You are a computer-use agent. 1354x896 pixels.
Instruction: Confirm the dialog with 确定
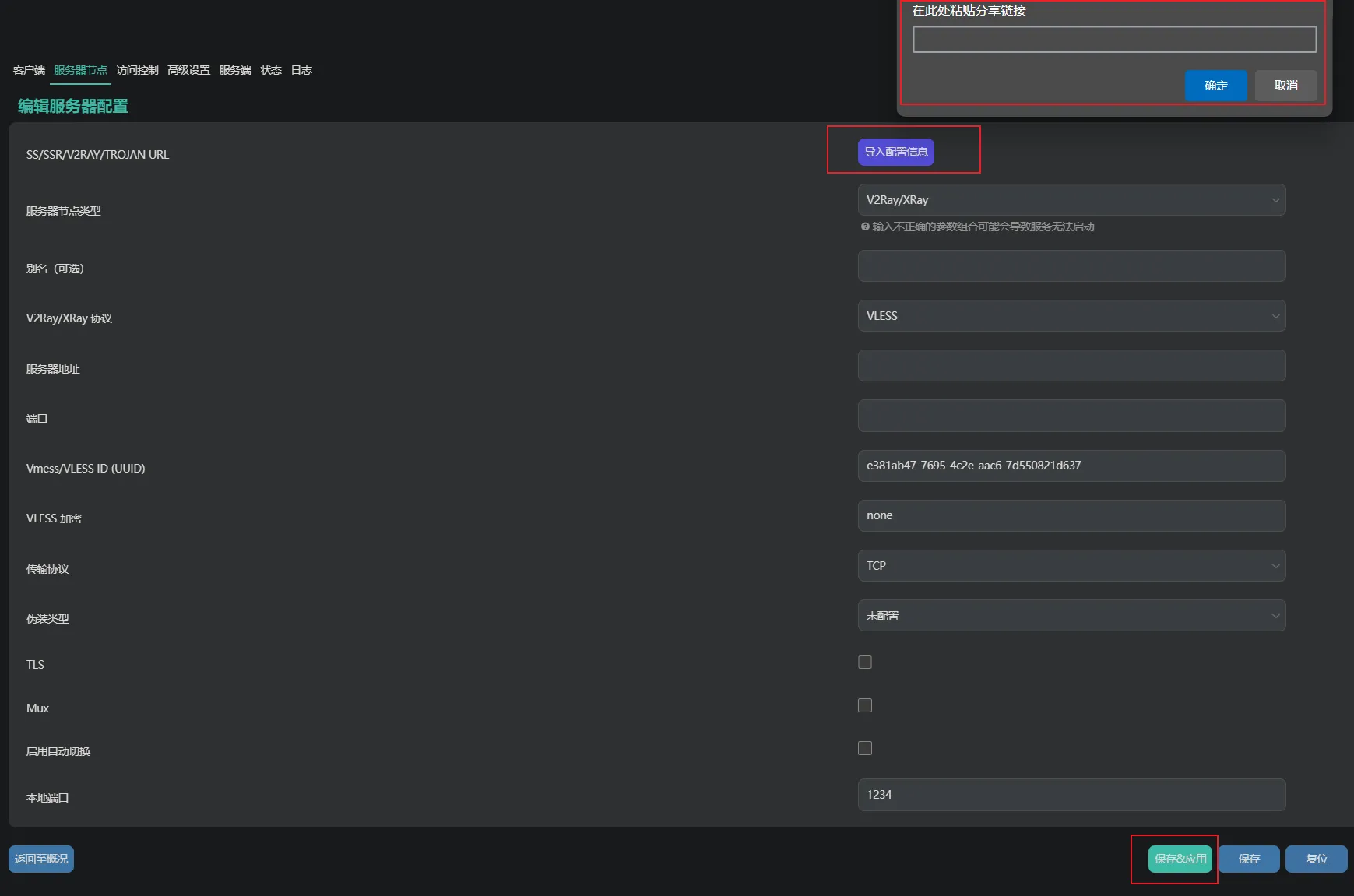(x=1215, y=86)
